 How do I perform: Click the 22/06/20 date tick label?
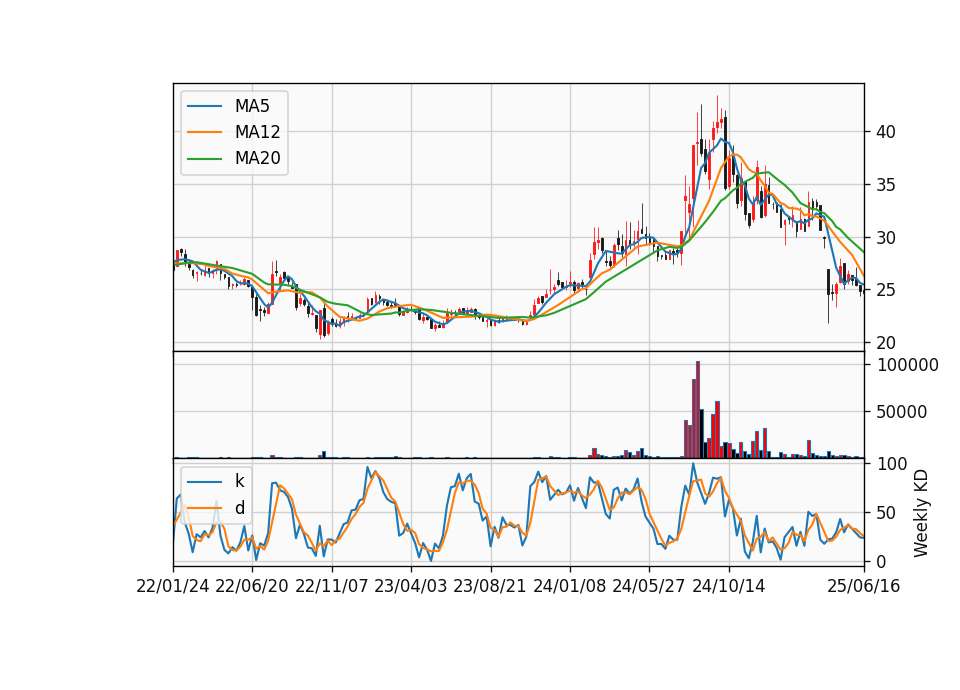pos(252,587)
